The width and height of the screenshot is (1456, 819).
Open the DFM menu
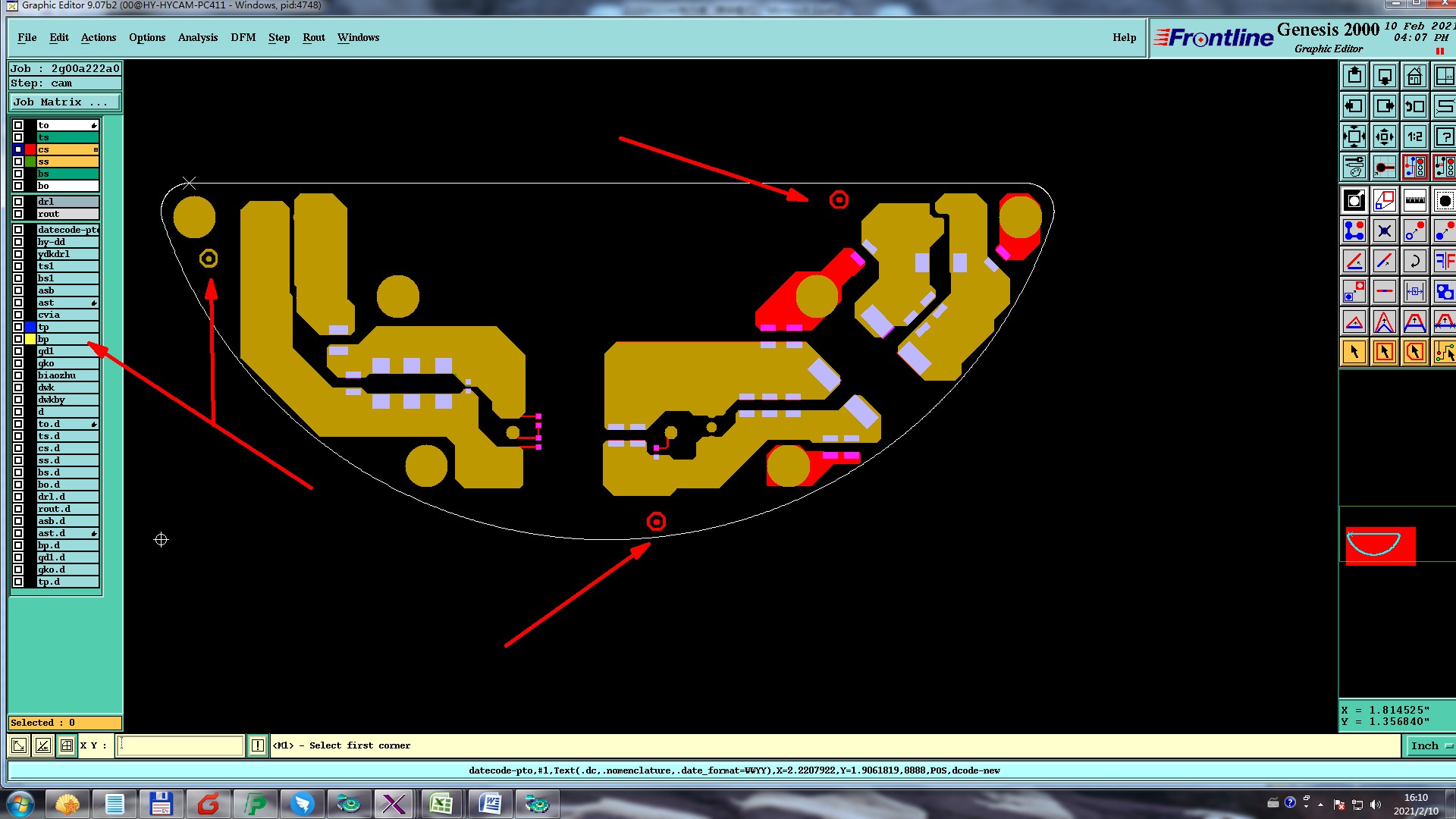[x=243, y=37]
